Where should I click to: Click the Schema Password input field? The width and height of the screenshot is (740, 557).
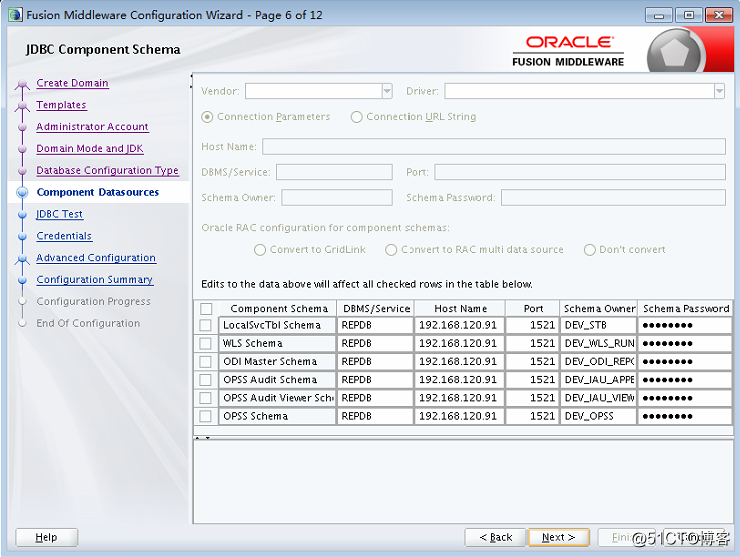click(613, 197)
